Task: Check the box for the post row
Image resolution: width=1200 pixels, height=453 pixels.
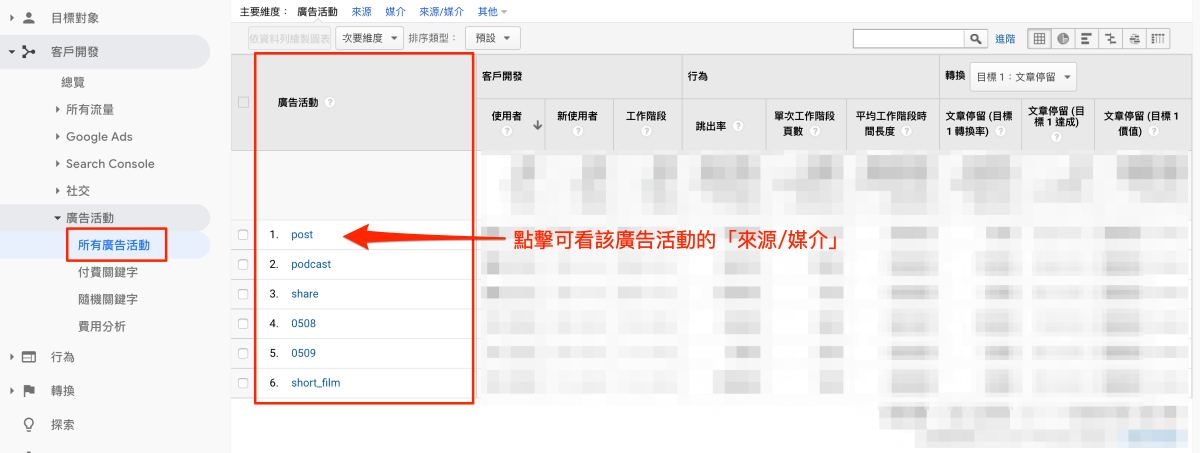Action: 243,235
